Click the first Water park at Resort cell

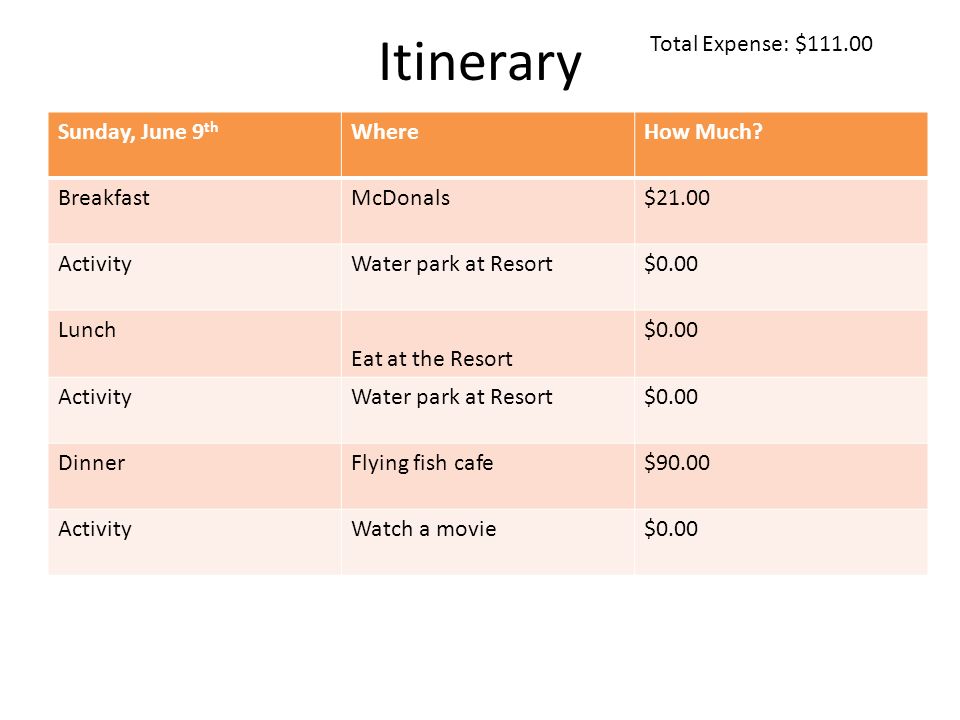[x=487, y=277]
